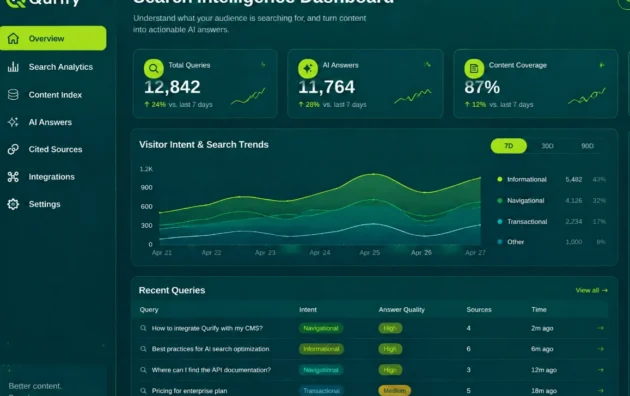
Task: Click the Intent column header
Action: click(x=308, y=310)
